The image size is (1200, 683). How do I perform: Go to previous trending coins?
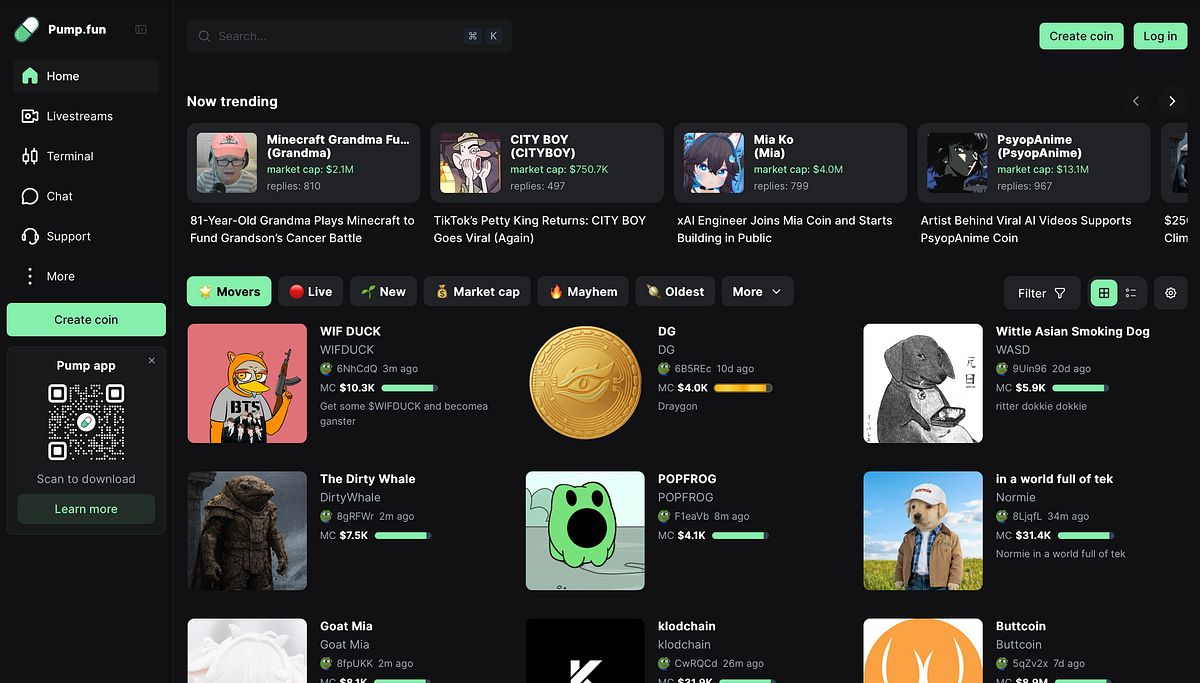click(x=1136, y=101)
